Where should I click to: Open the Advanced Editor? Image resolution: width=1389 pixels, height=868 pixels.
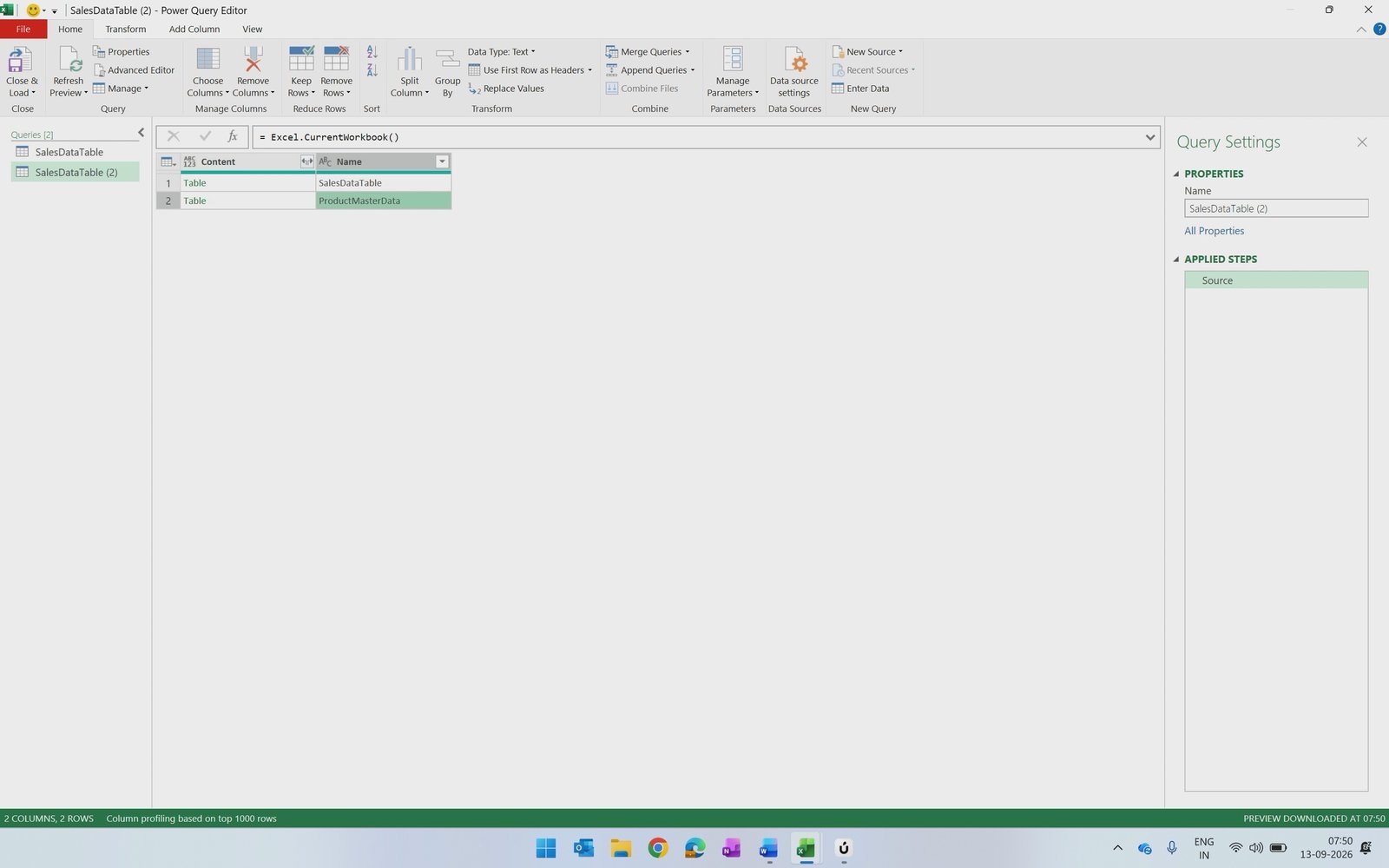[x=134, y=70]
